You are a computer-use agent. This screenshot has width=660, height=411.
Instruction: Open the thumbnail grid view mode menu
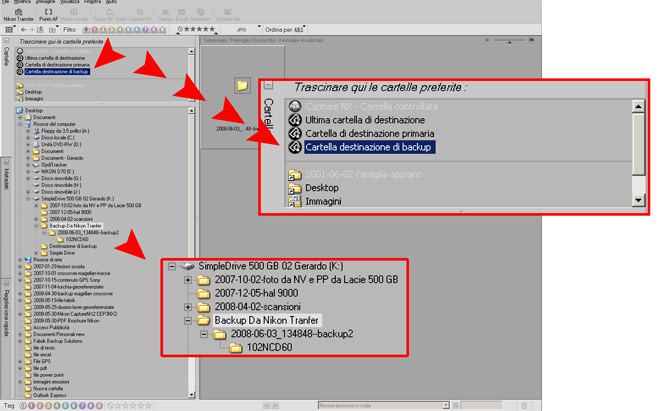tap(9, 29)
